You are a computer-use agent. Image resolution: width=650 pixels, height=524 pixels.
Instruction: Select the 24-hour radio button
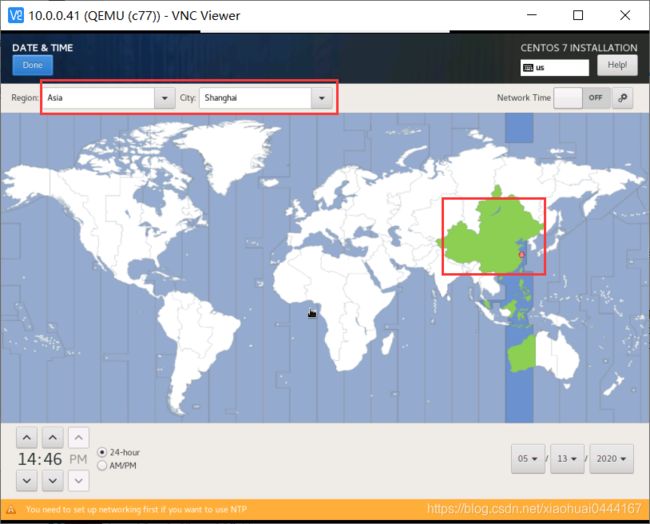click(x=102, y=452)
